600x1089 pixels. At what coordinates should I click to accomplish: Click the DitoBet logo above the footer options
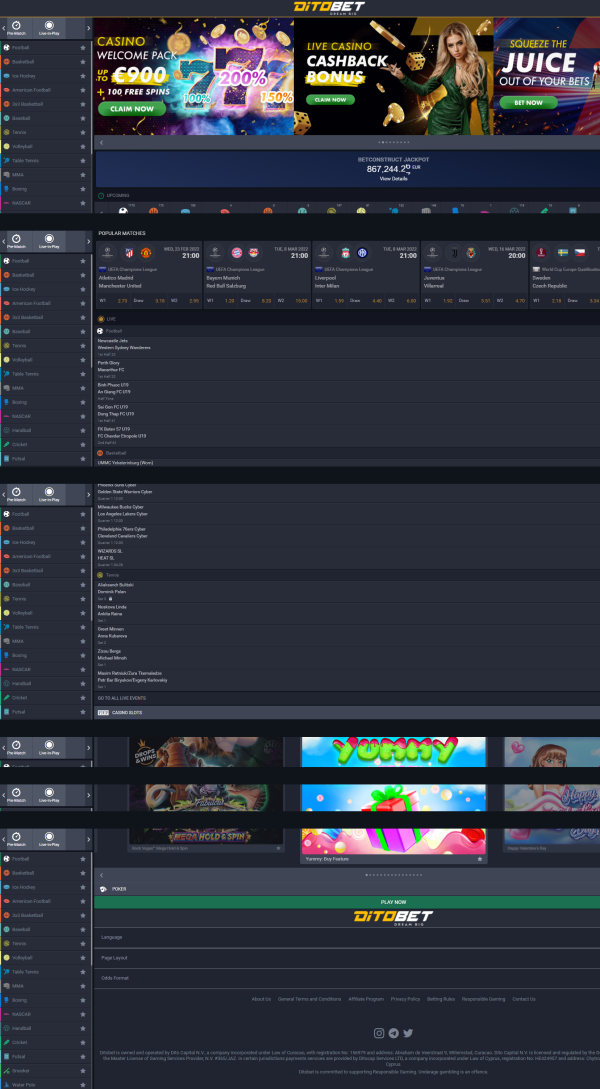point(393,917)
